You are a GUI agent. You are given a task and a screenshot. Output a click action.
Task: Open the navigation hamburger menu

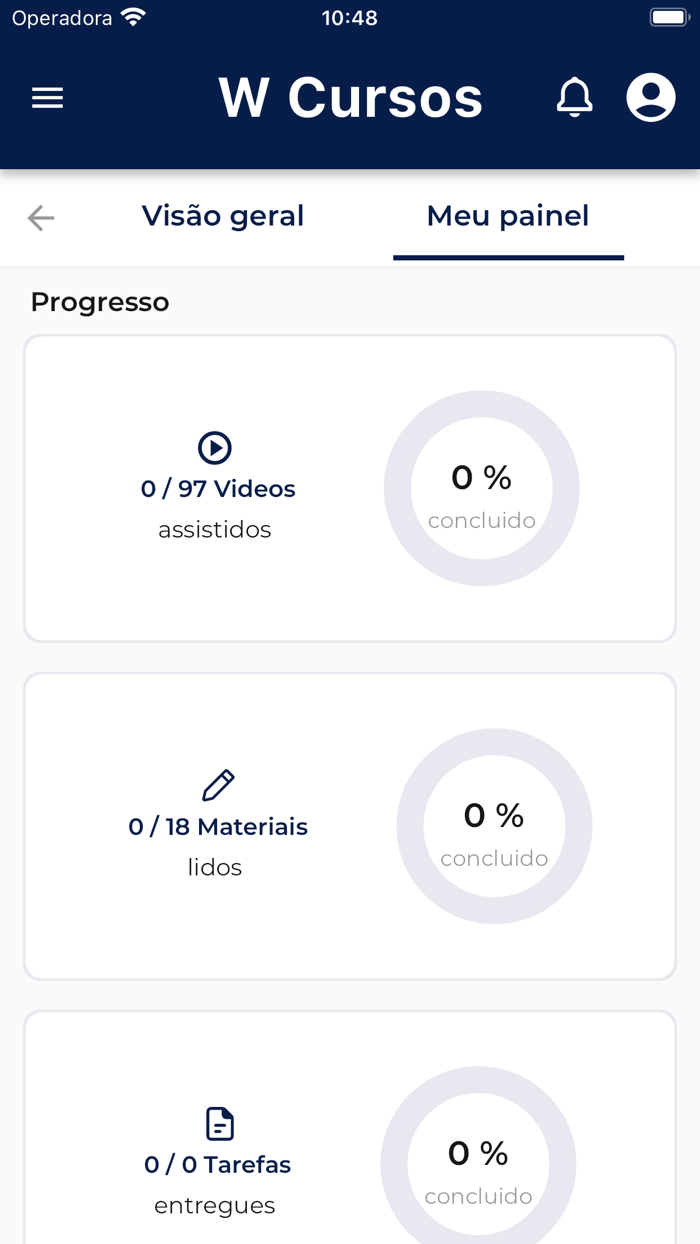47,98
